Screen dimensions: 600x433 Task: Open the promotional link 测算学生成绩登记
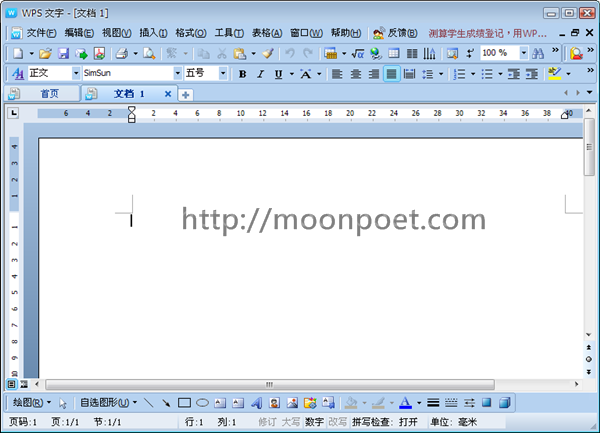coord(488,33)
